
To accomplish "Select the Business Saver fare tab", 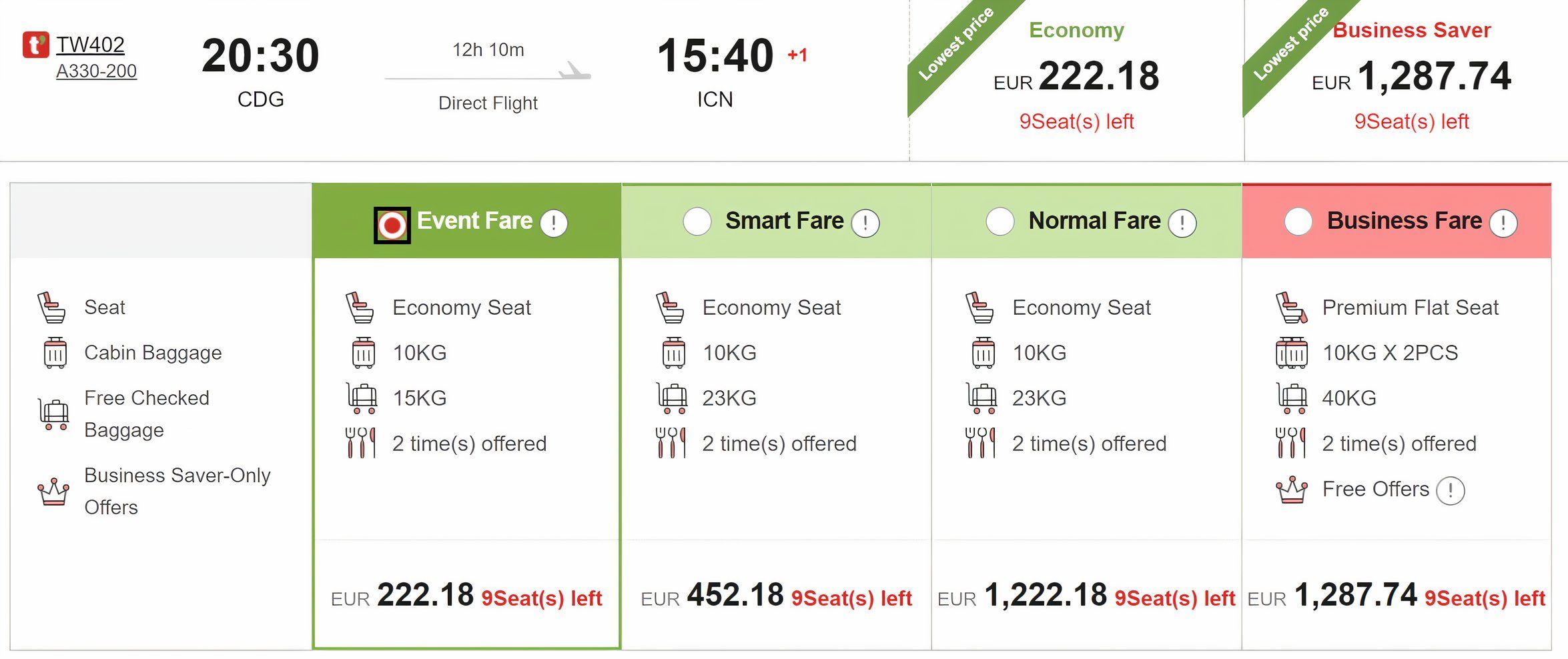I will 1411,77.
